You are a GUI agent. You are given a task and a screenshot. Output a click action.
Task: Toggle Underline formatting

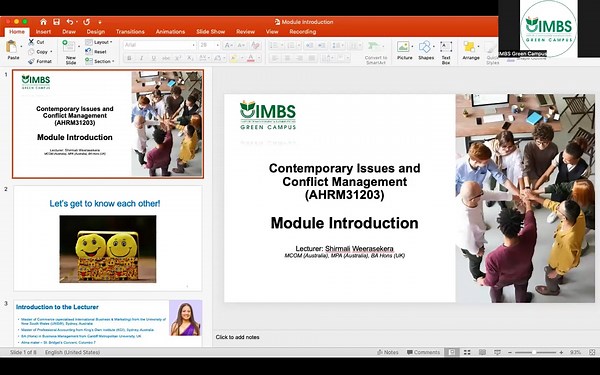point(153,58)
